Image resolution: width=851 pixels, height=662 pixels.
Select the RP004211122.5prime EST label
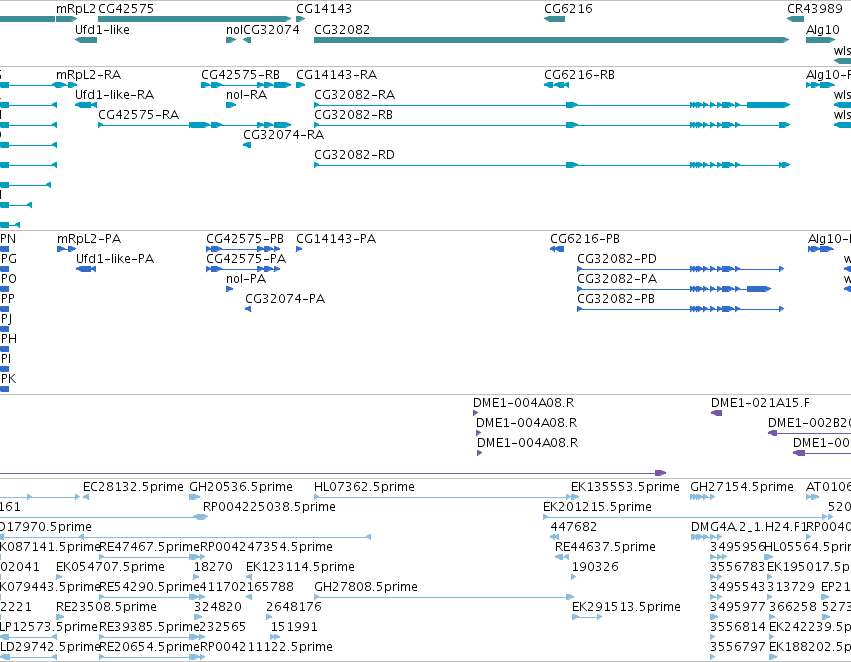click(266, 647)
